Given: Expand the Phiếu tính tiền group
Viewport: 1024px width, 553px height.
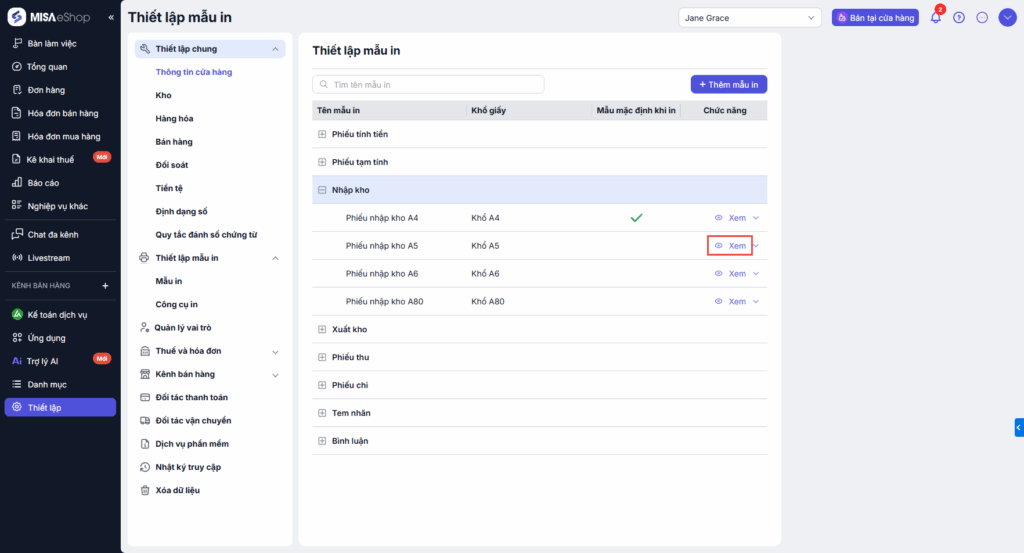Looking at the screenshot, I should click(322, 134).
